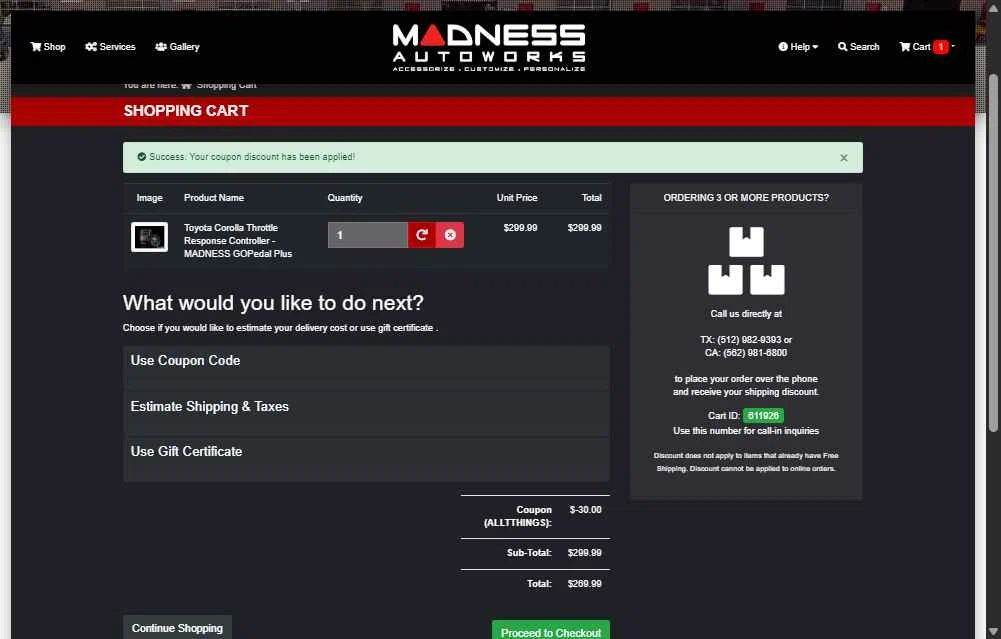Click the CA phone number

(755, 352)
